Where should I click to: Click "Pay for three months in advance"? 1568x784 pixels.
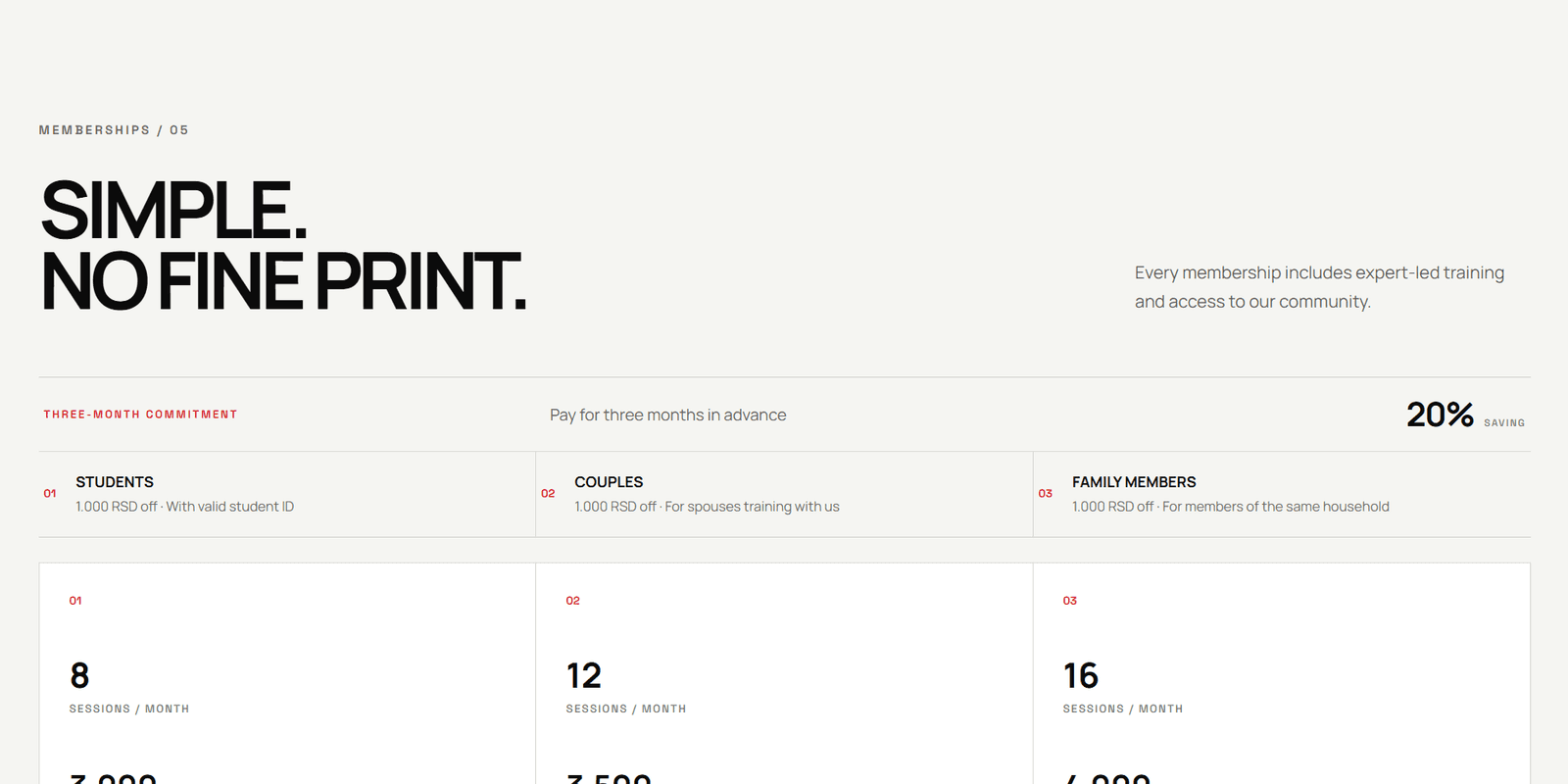point(668,416)
